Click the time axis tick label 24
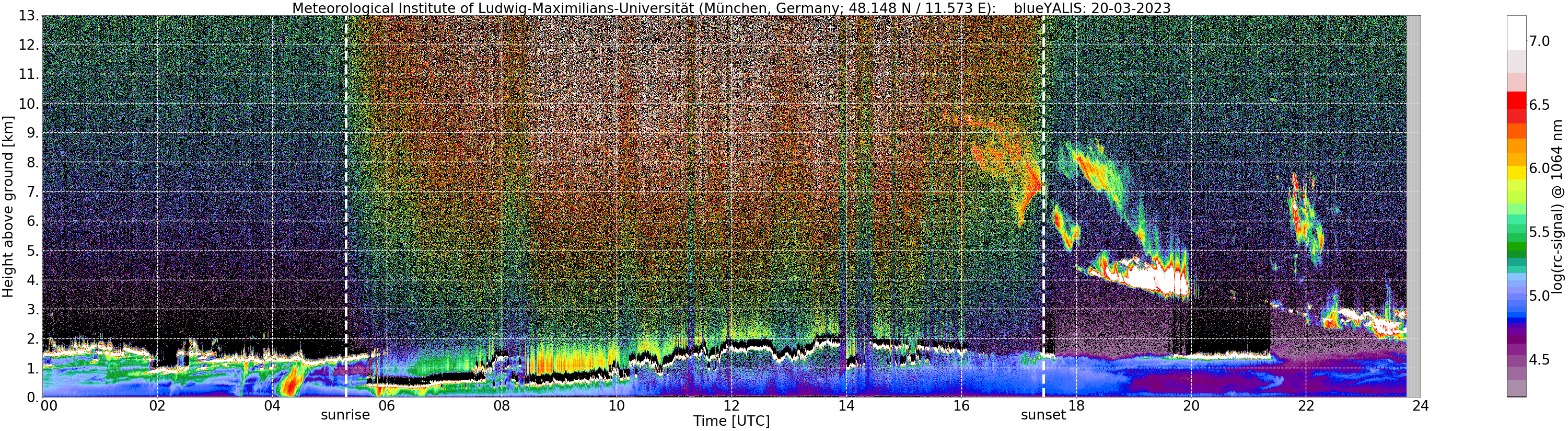1568x431 pixels. (x=1421, y=406)
